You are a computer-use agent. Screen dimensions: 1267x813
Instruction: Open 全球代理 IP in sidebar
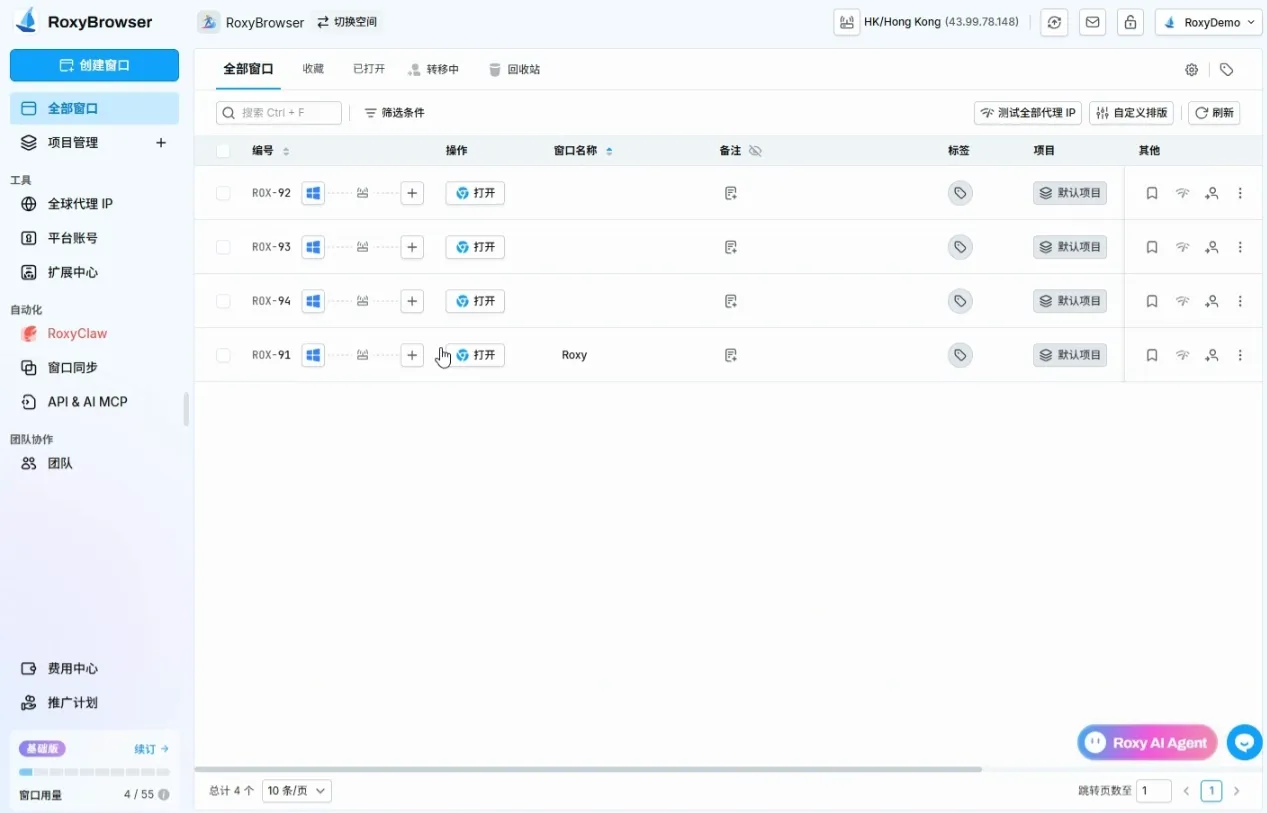[x=94, y=204]
